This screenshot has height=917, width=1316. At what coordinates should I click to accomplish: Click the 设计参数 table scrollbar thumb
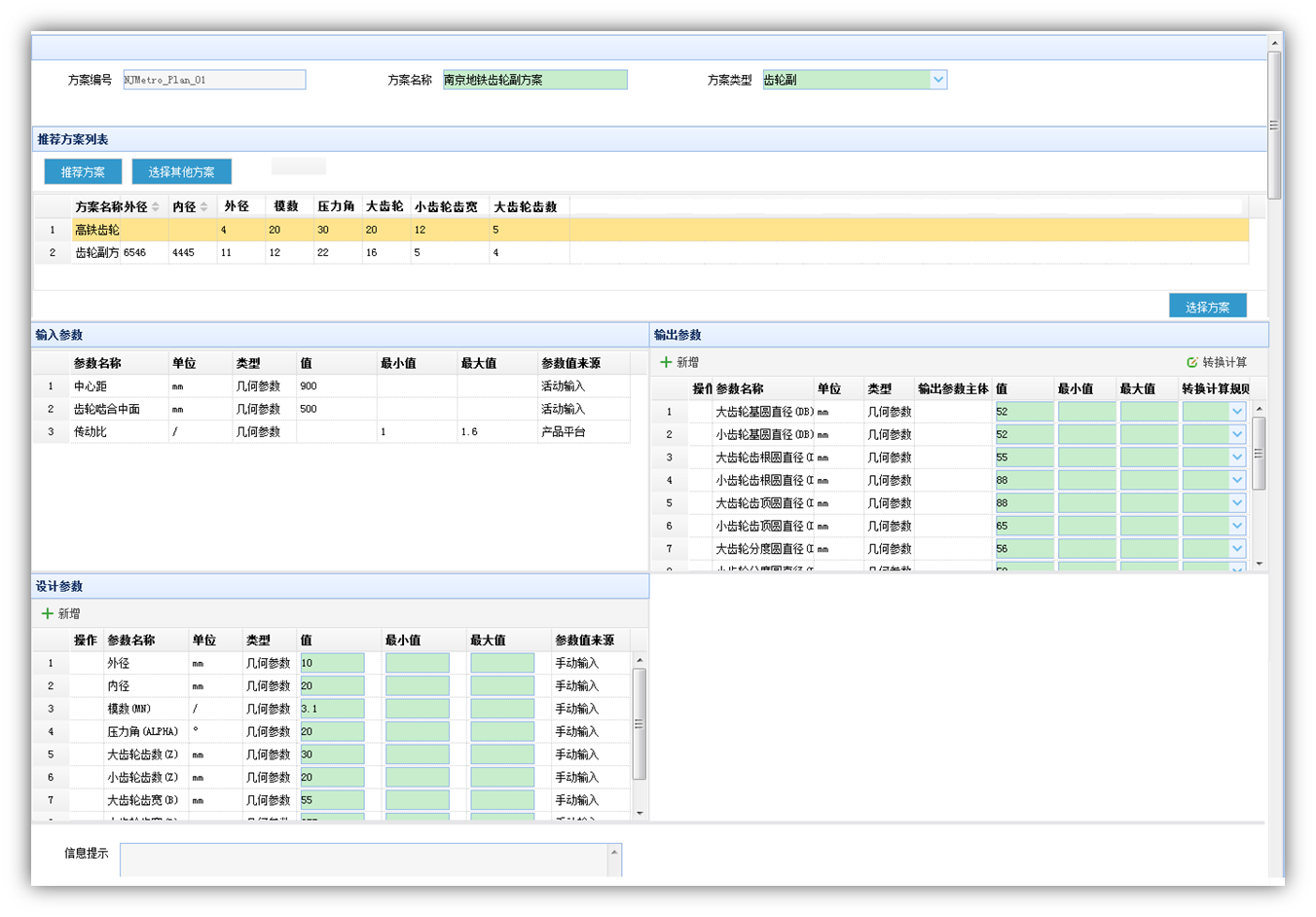tap(640, 723)
